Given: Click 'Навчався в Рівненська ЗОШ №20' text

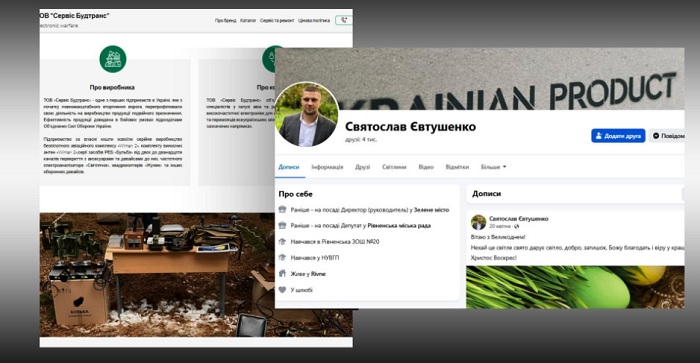Looking at the screenshot, I should 335,242.
